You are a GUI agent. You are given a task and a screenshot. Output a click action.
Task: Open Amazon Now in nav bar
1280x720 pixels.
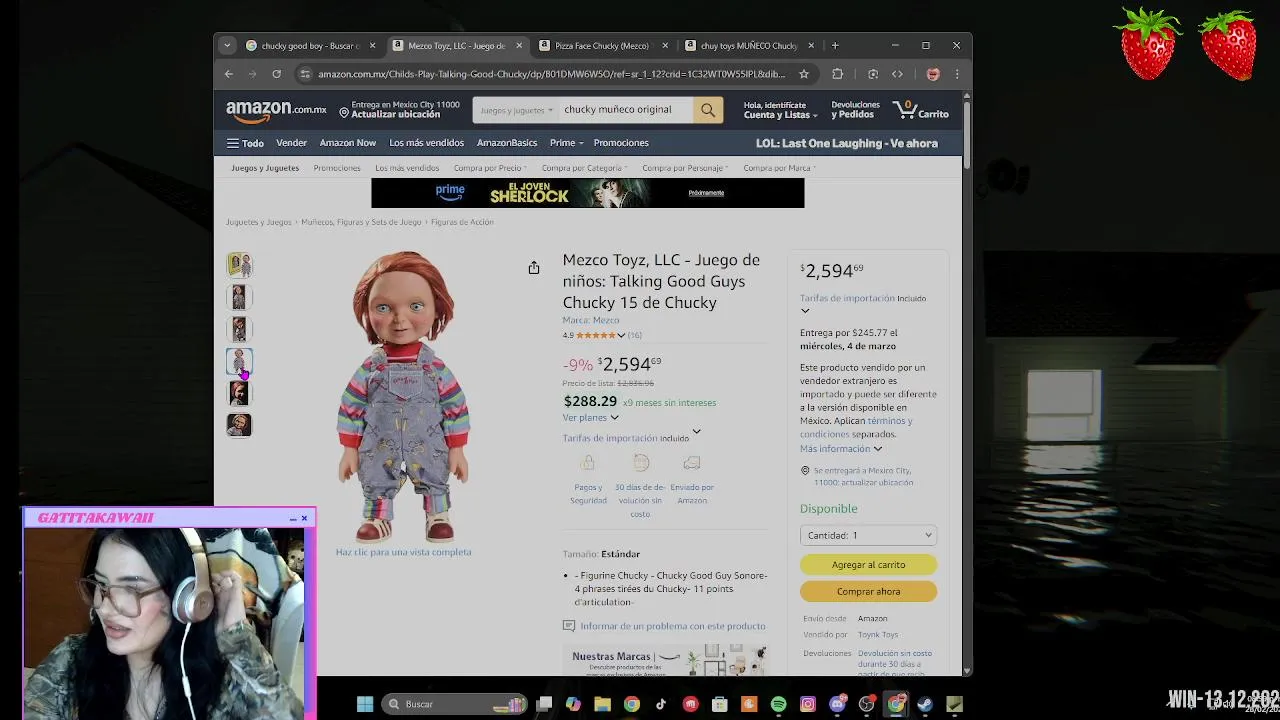[x=348, y=143]
